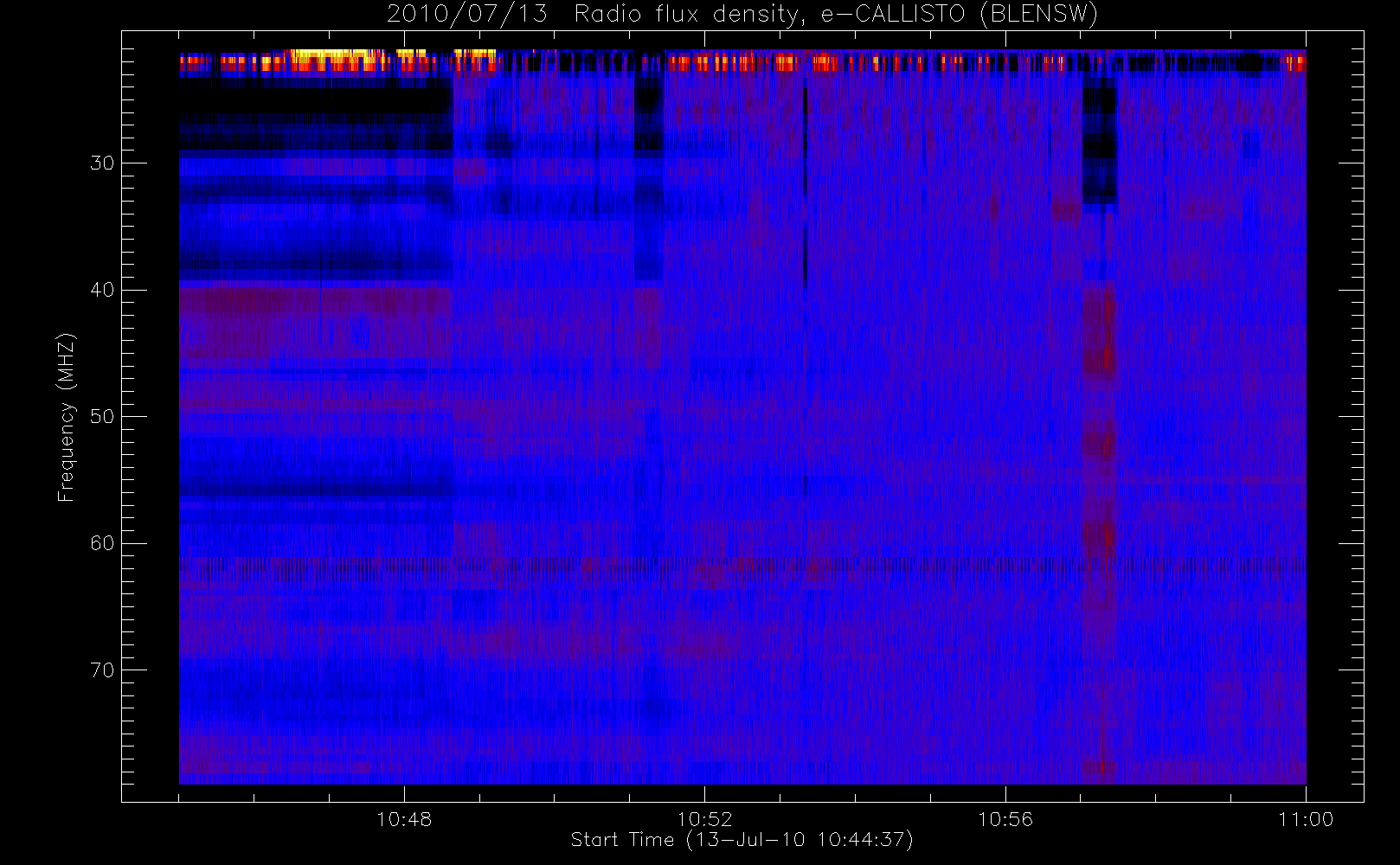This screenshot has width=1400, height=865.
Task: Click the 'Start Time (13-Jul-10 10:44:37)' label
Action: (x=742, y=840)
